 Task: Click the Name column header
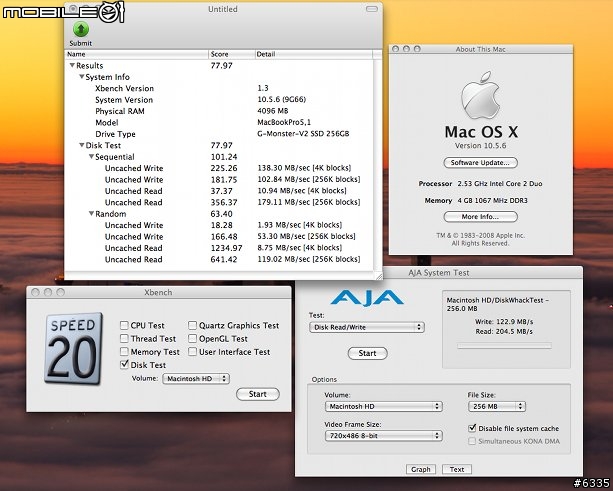coord(136,54)
